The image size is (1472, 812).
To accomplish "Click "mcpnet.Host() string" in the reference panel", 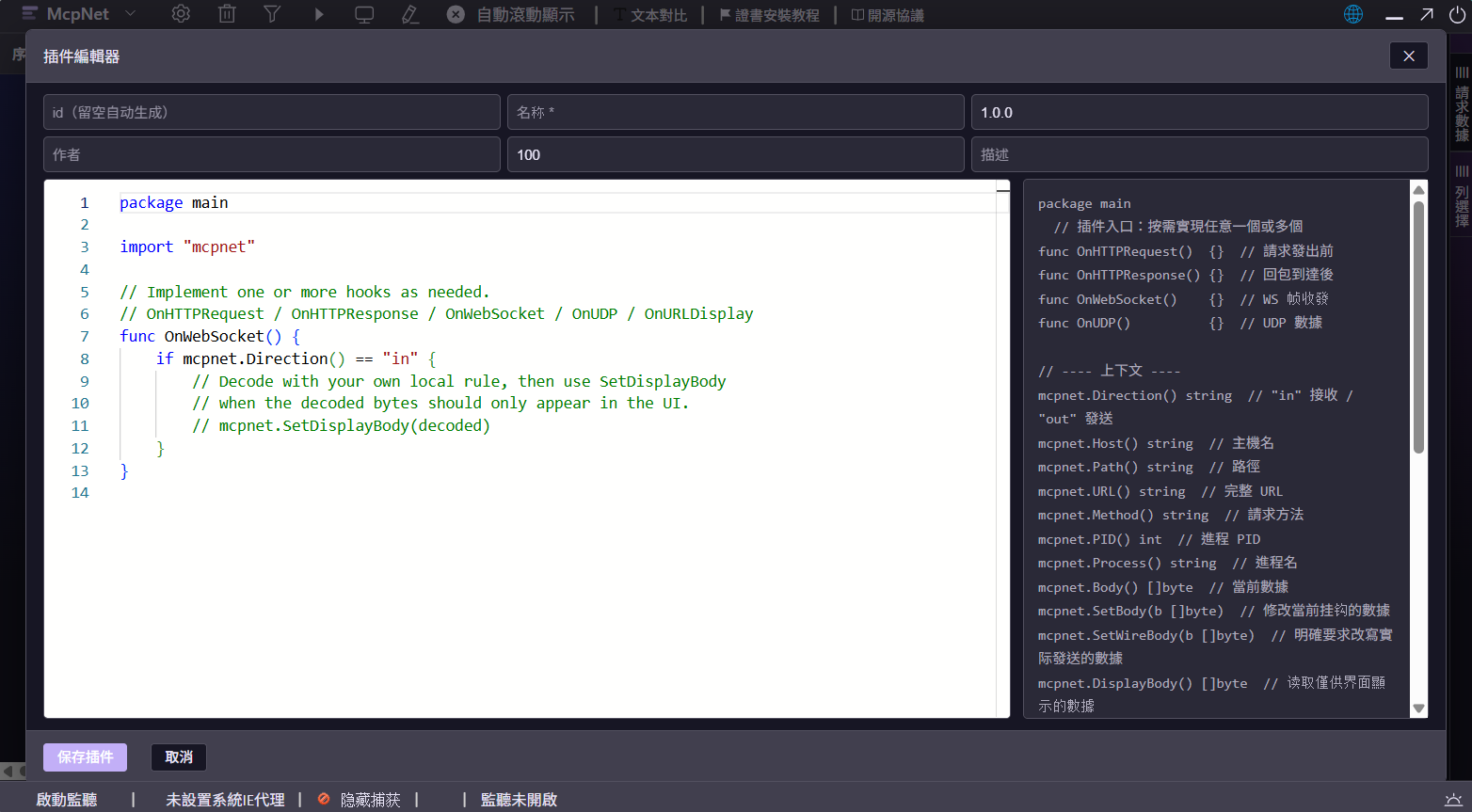I will click(x=1115, y=443).
